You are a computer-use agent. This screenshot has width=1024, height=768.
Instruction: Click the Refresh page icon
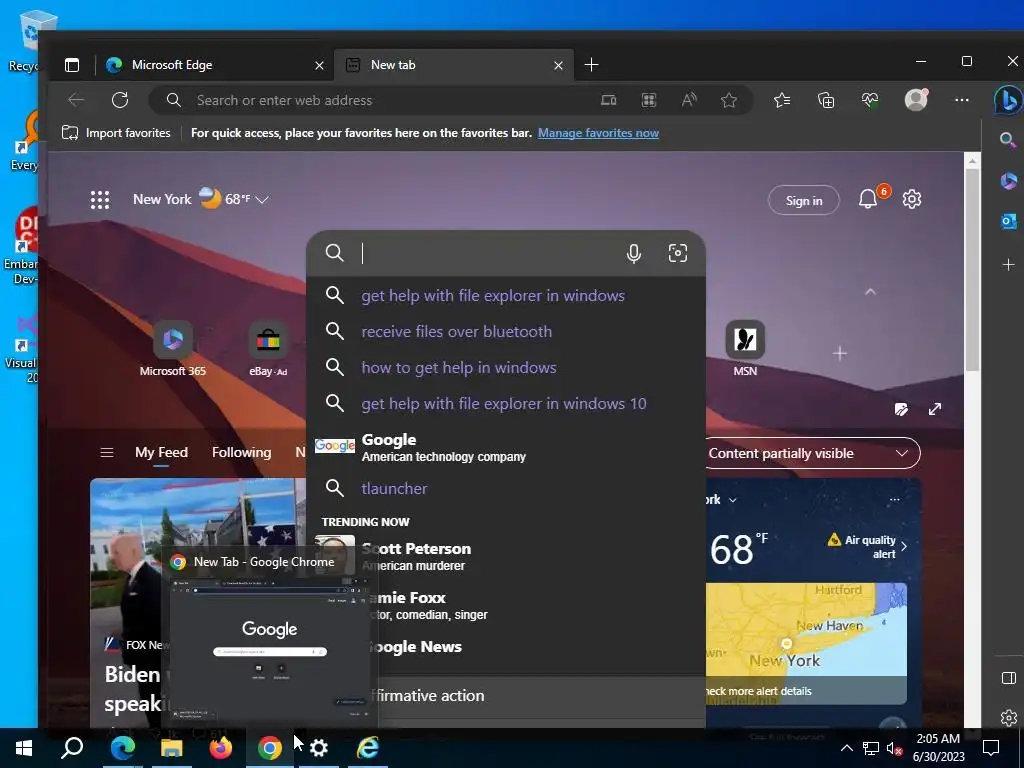120,100
